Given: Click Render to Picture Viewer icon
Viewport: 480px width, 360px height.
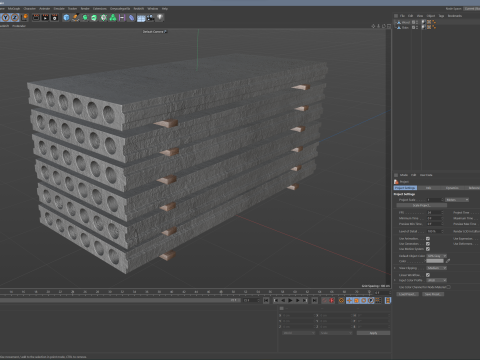Looking at the screenshot, I should tap(45, 18).
